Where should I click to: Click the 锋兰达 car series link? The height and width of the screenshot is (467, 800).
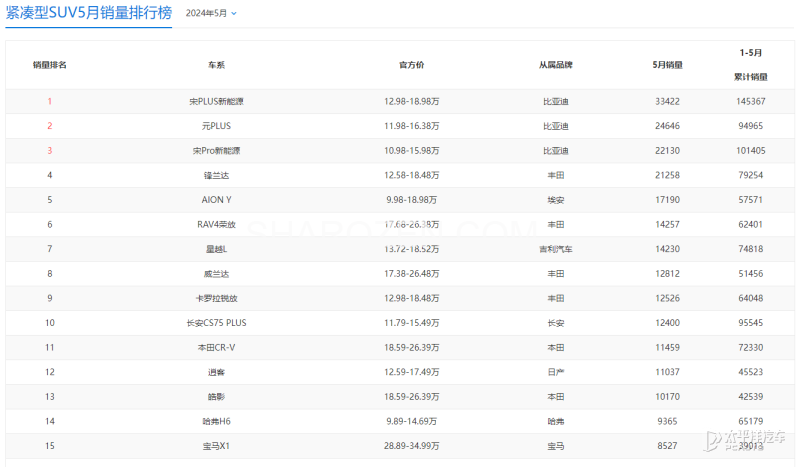(216, 176)
